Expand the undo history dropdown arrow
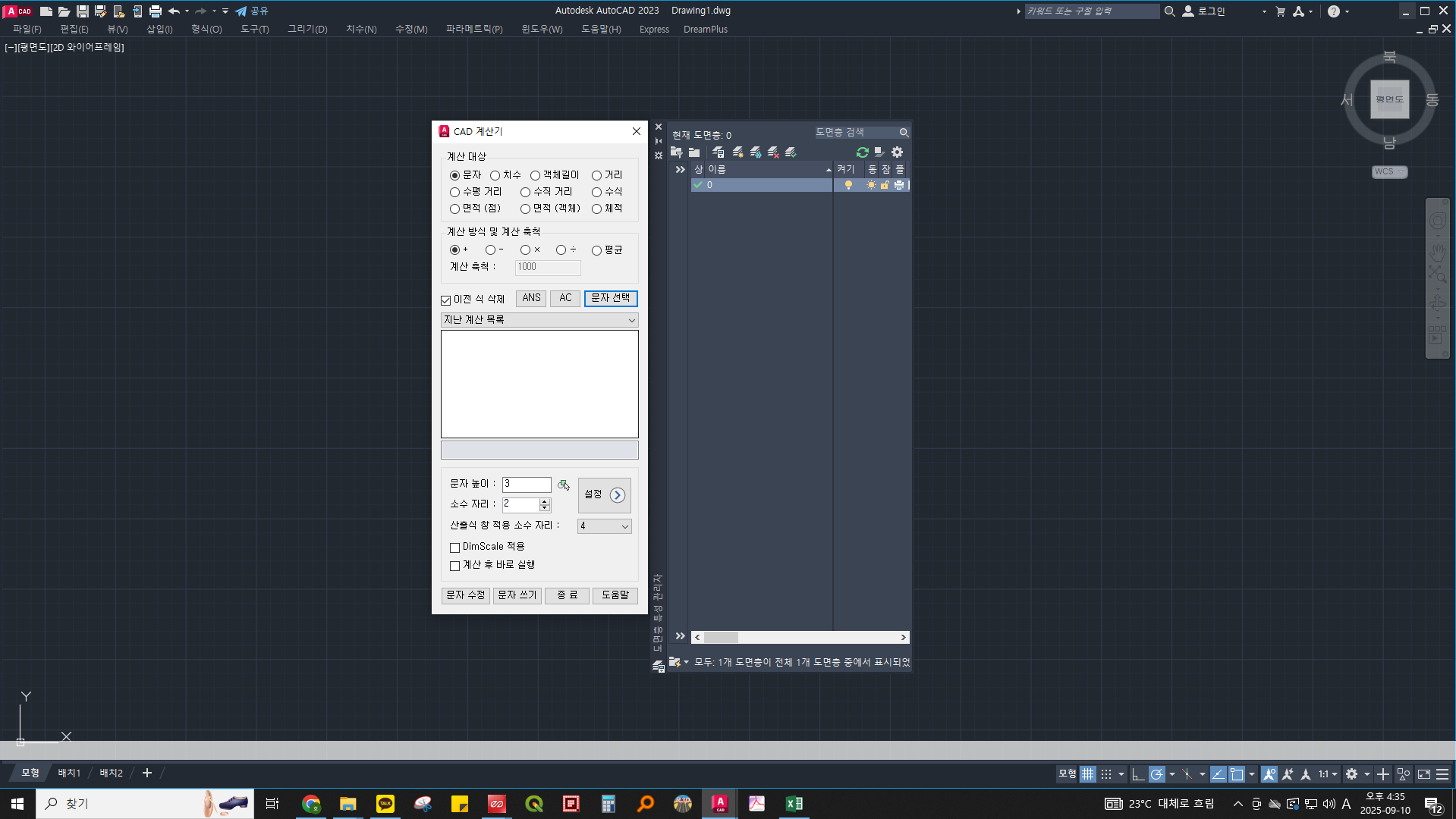This screenshot has height=819, width=1456. tap(187, 11)
